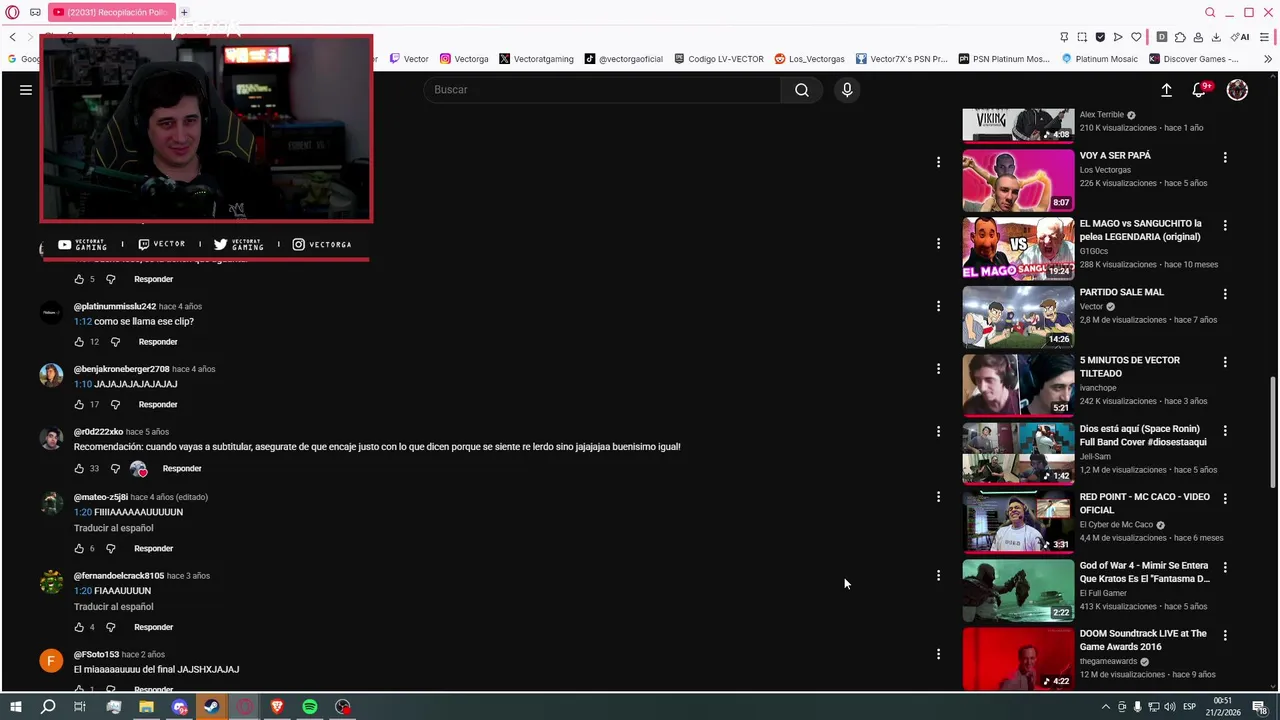Screen dimensions: 1280x720
Task: Show hidden system tray icons chevron
Action: pos(1105,707)
